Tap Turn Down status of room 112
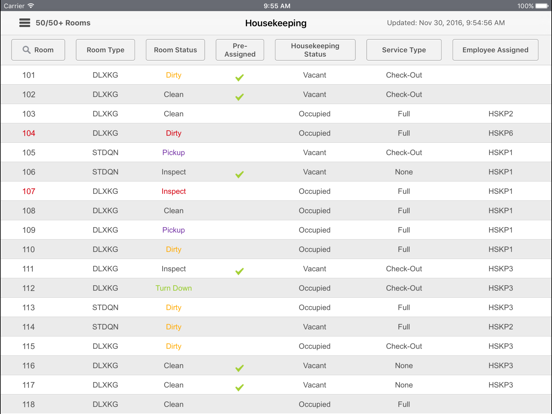 pyautogui.click(x=174, y=288)
